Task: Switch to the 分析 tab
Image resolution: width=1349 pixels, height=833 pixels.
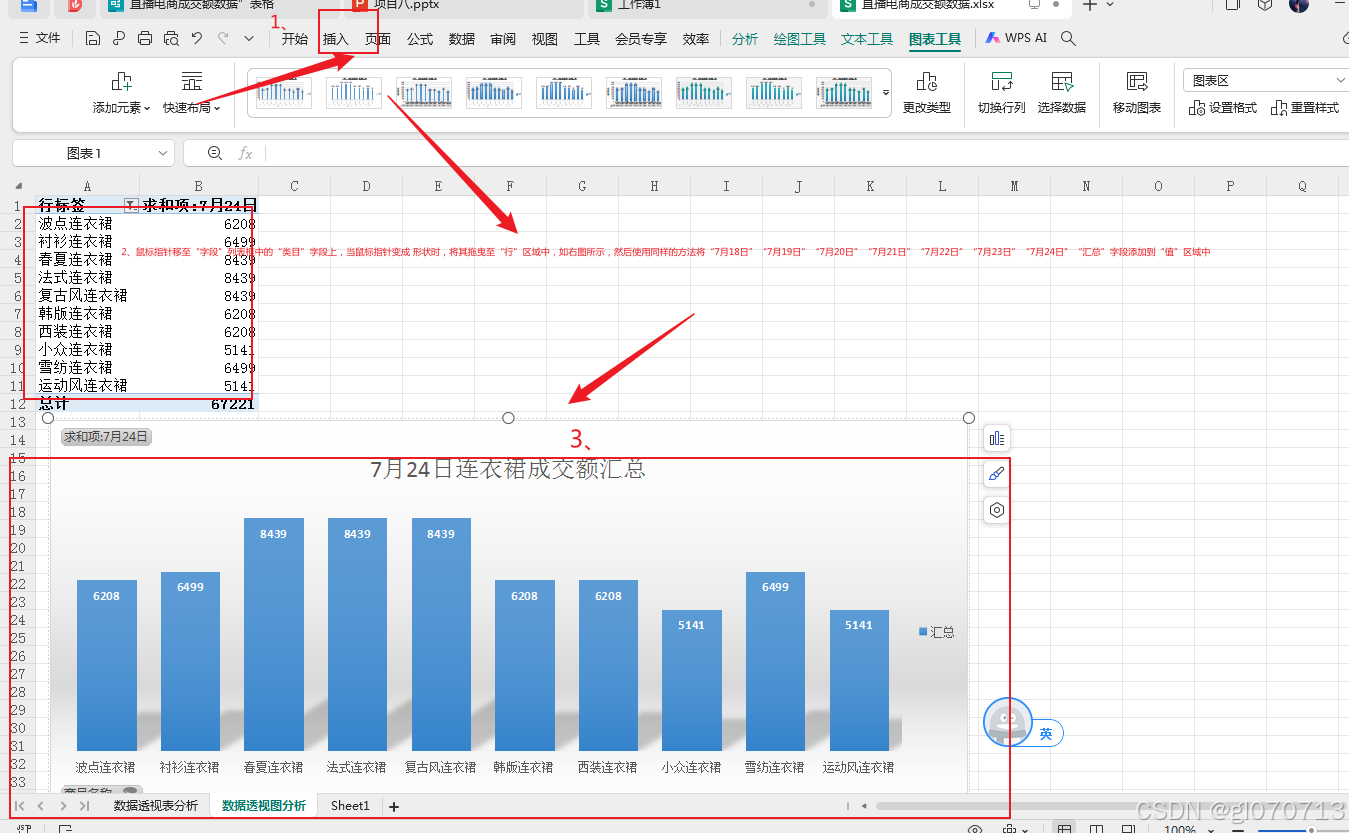Action: click(x=745, y=39)
